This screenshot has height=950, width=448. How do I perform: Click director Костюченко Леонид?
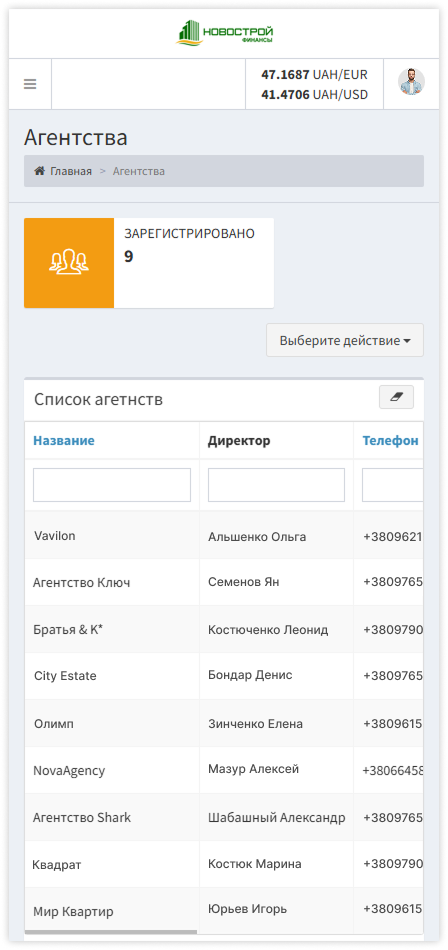point(268,629)
